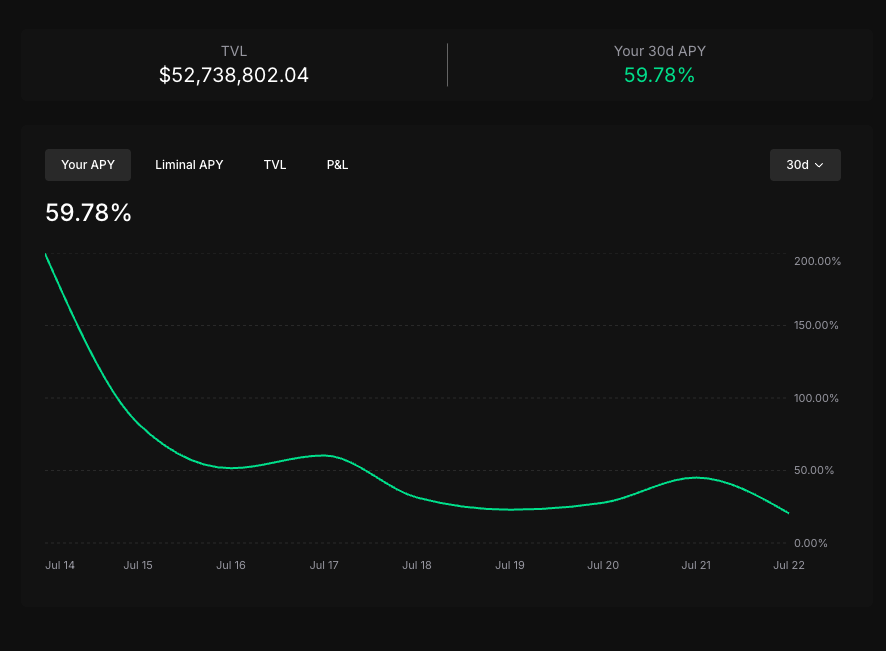Click the 0.00% axis label
886x651 pixels.
(810, 543)
